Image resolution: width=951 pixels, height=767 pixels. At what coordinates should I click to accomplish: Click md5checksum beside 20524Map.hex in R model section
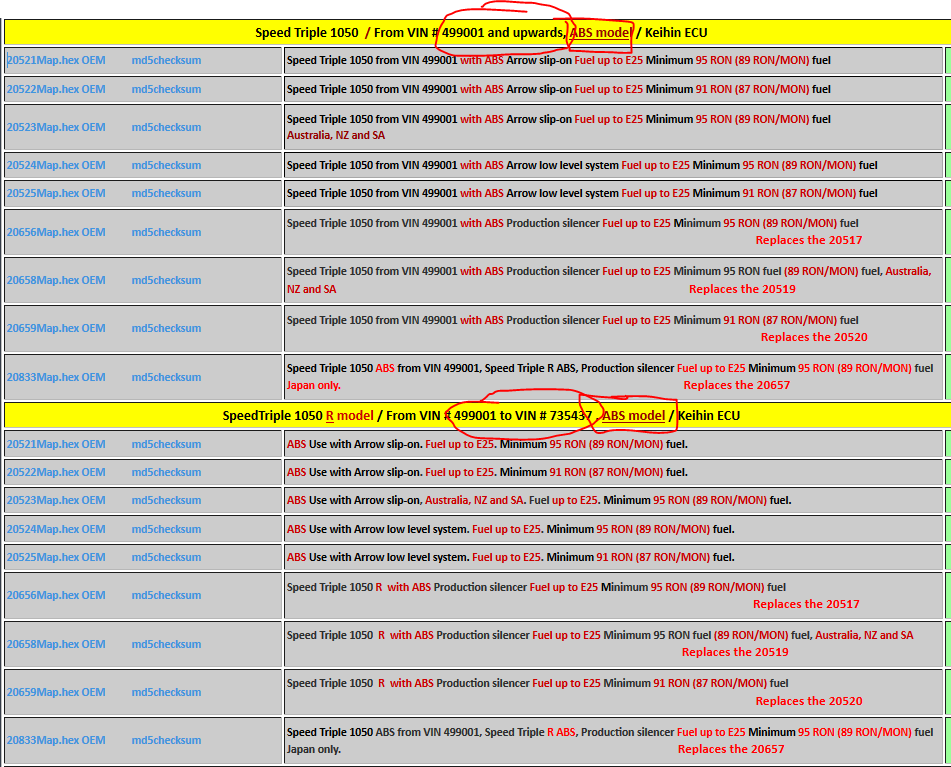click(x=166, y=529)
